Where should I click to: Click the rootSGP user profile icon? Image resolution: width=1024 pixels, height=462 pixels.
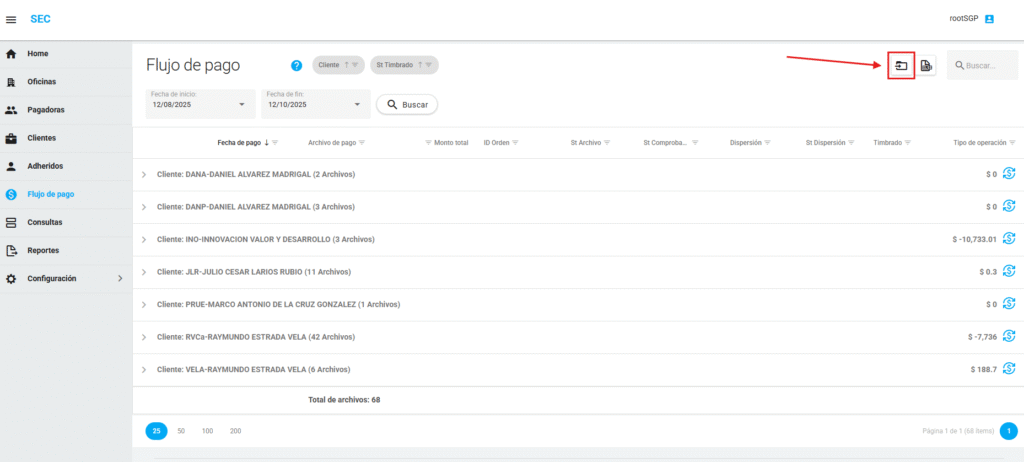(x=989, y=19)
